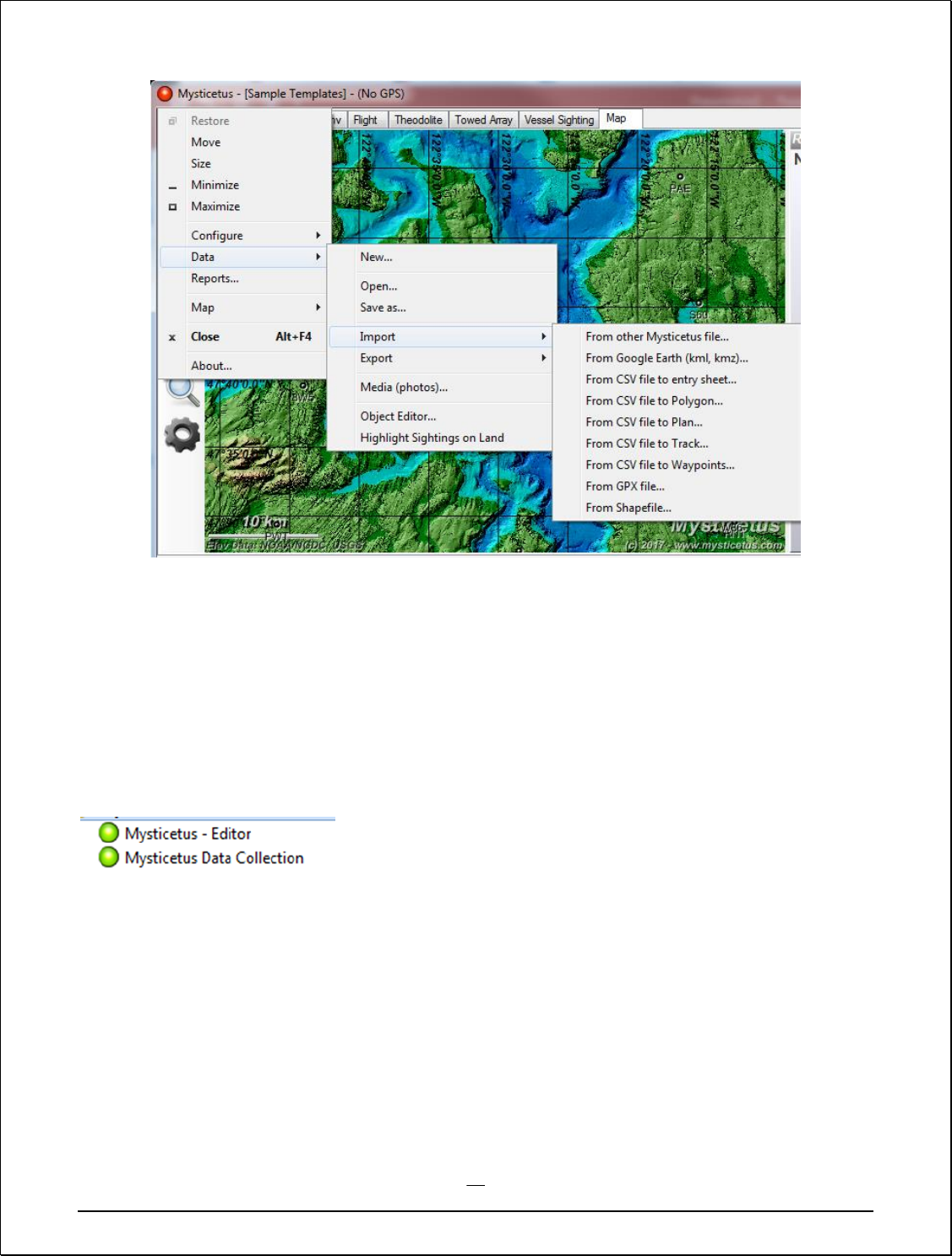Choose Size from the system menu
Image resolution: width=952 pixels, height=1256 pixels.
(x=244, y=164)
